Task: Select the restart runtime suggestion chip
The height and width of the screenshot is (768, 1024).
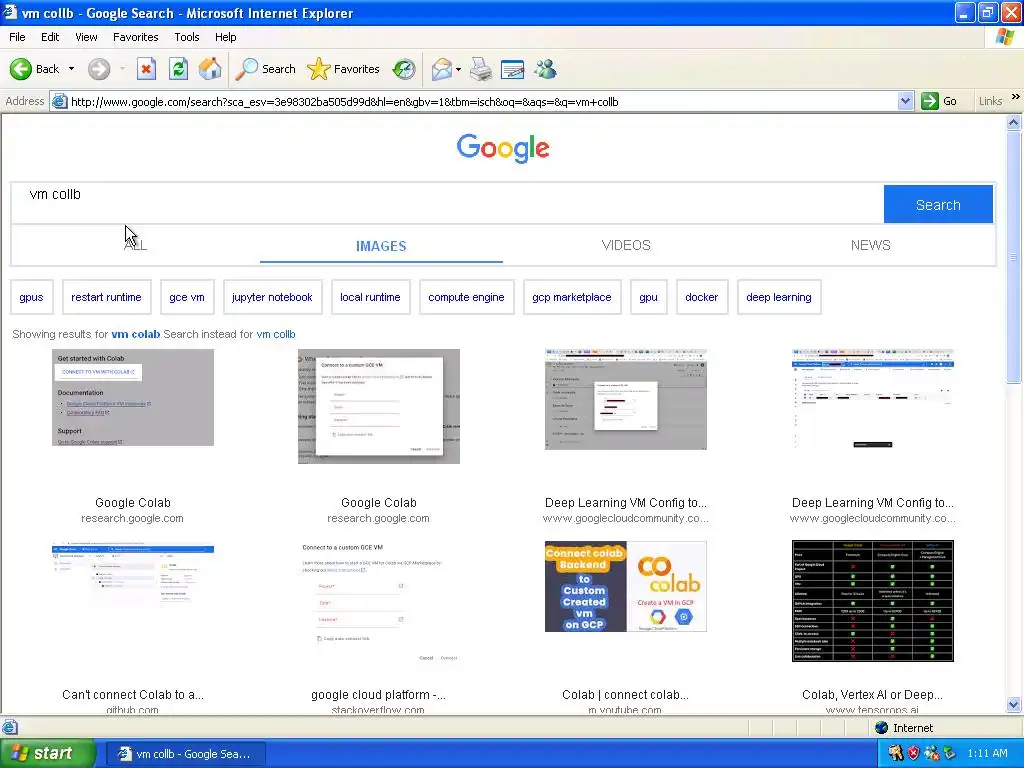Action: (106, 297)
